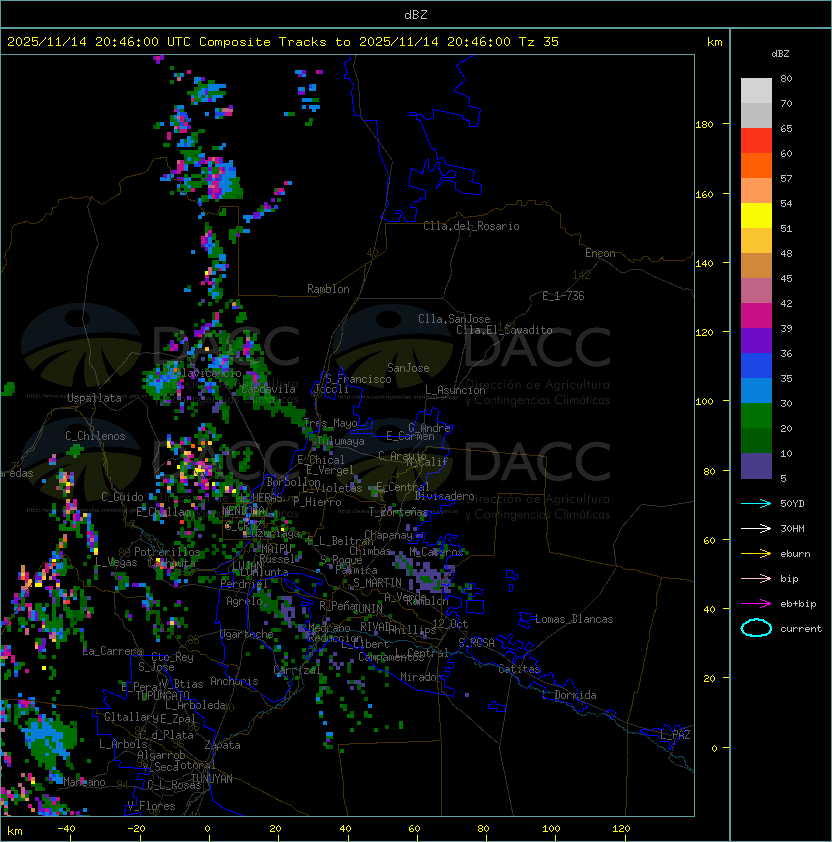832x842 pixels.
Task: Click the Catitas map label
Action: pos(519,669)
